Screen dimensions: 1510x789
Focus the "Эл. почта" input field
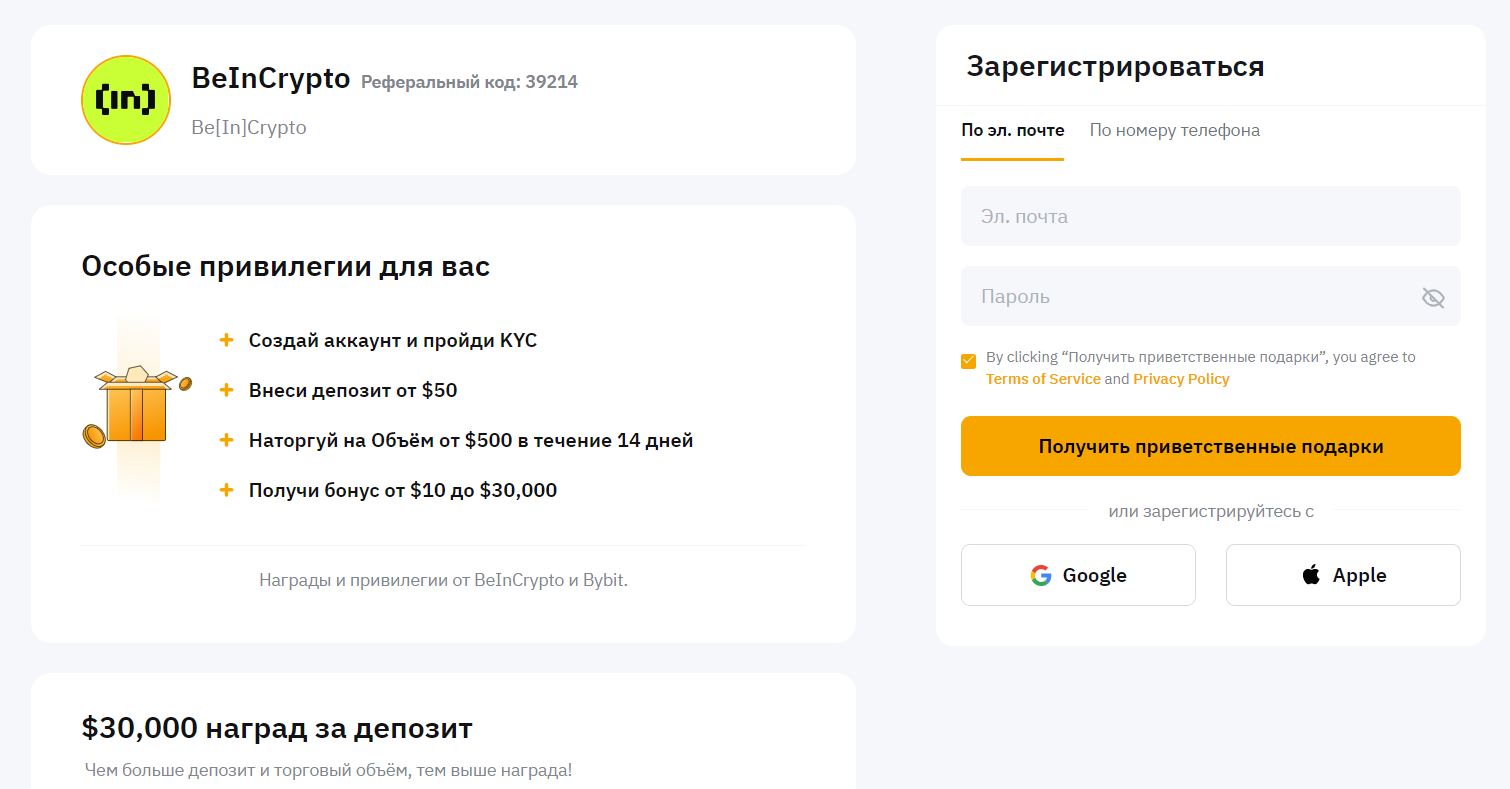click(x=1210, y=216)
